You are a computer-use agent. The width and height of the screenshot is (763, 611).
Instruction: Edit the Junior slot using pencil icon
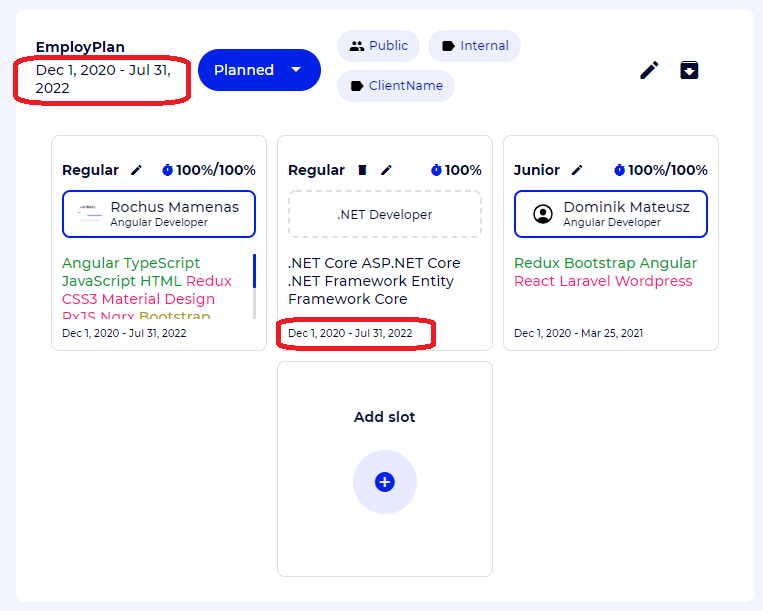pos(577,170)
